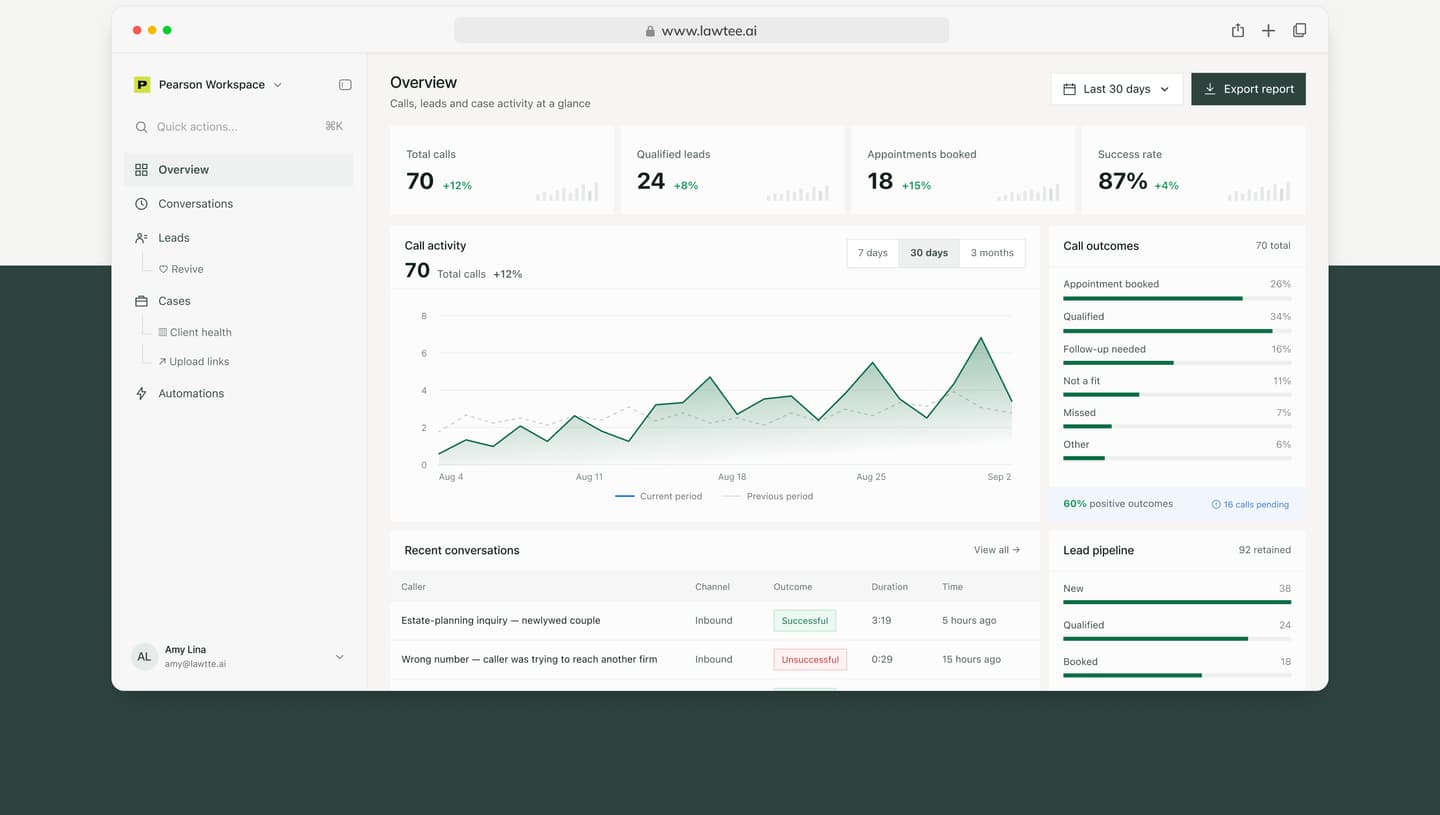The width and height of the screenshot is (1440, 815).
Task: Click the browser share icon
Action: tap(1238, 30)
